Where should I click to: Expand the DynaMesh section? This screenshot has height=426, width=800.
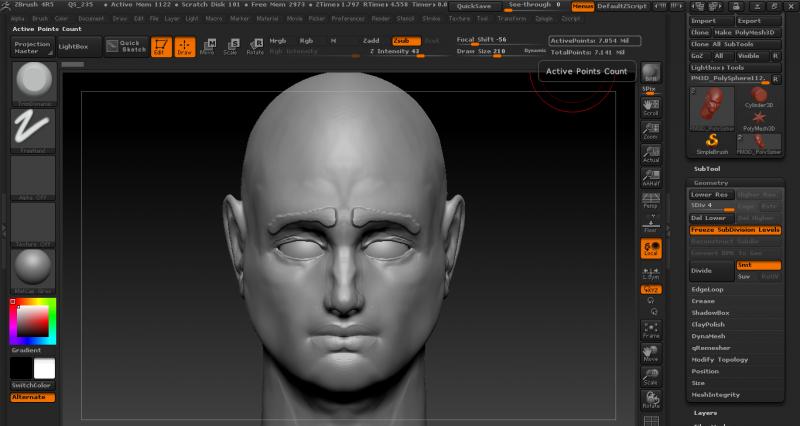click(x=708, y=335)
